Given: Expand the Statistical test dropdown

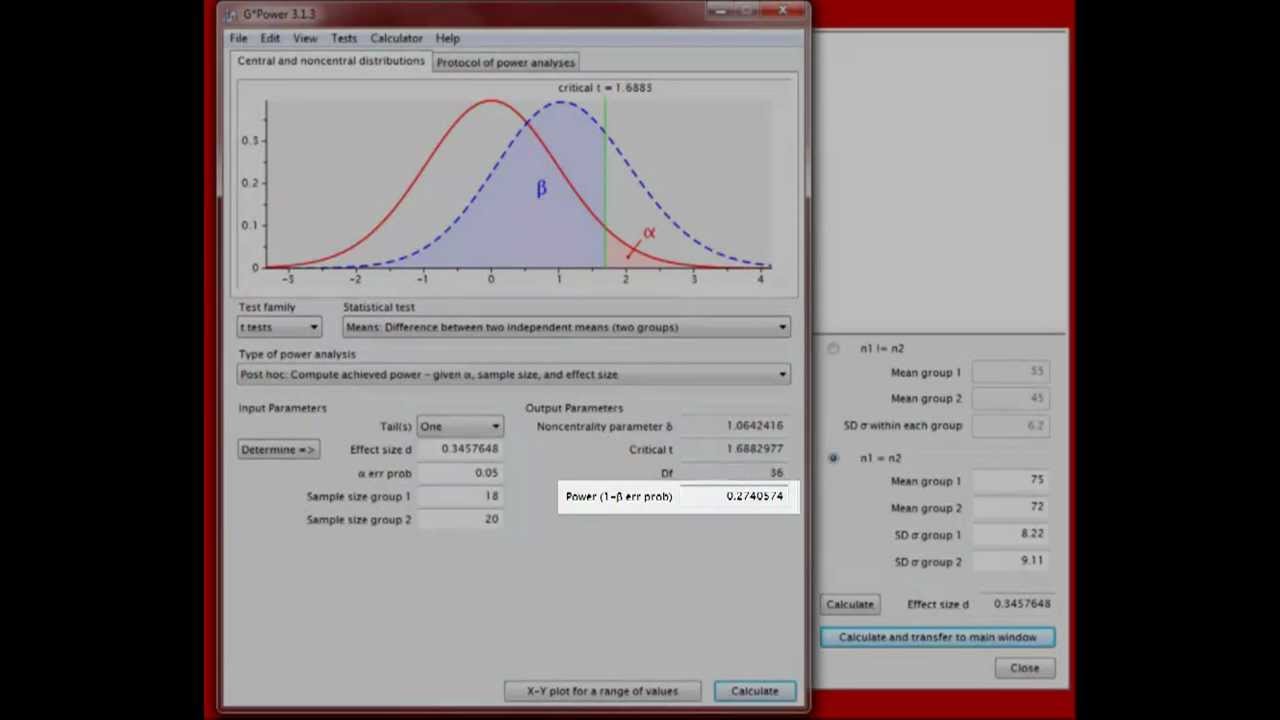Looking at the screenshot, I should point(566,327).
